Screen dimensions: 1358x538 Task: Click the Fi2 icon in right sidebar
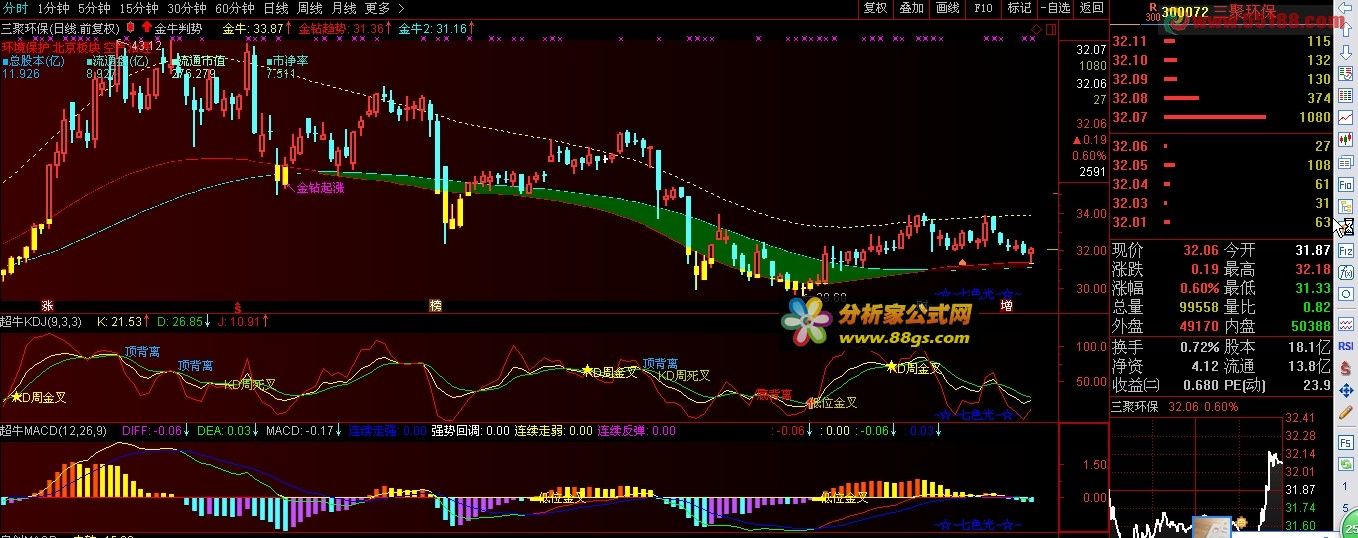(x=1346, y=251)
